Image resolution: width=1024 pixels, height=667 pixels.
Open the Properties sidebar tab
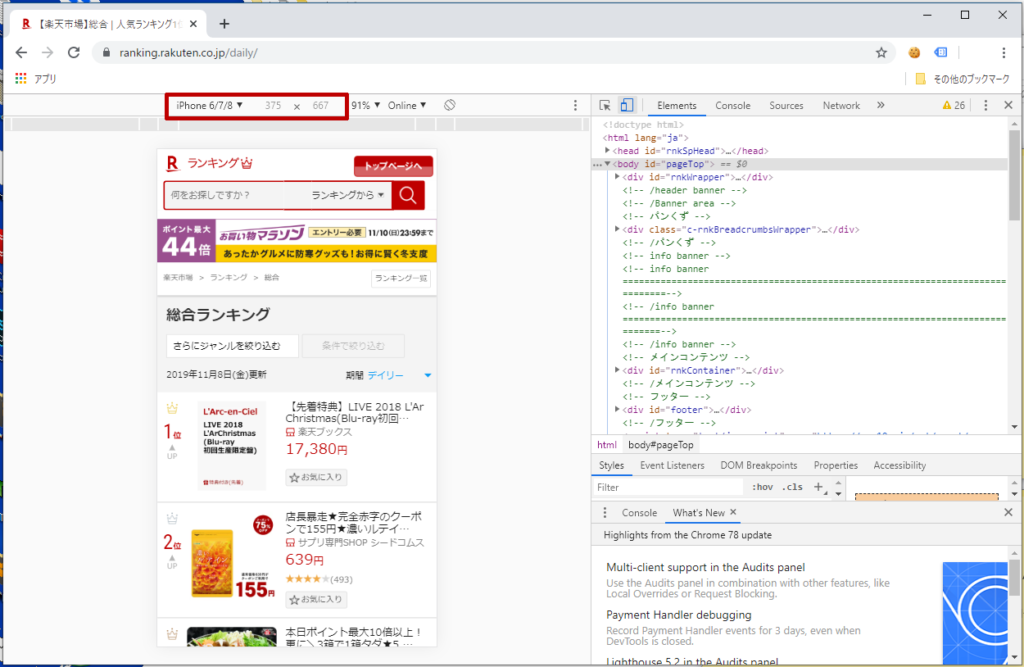835,465
